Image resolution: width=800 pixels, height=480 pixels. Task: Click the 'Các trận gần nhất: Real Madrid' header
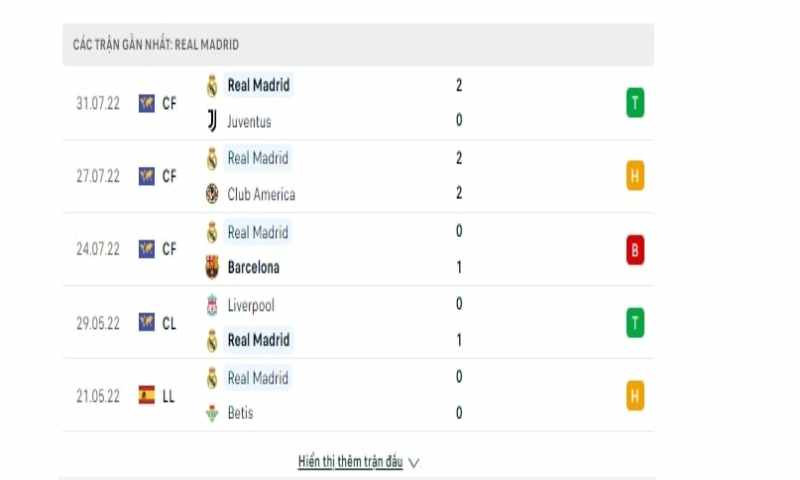[x=156, y=45]
